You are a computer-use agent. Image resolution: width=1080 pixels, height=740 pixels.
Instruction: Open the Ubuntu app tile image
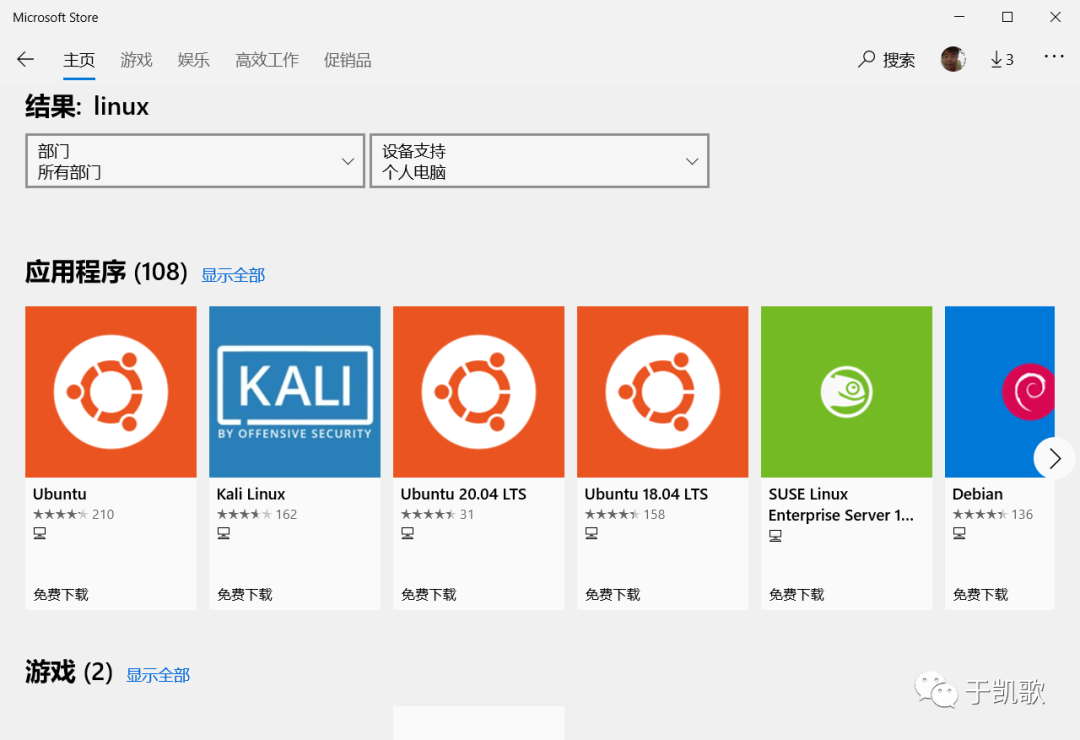pyautogui.click(x=111, y=391)
